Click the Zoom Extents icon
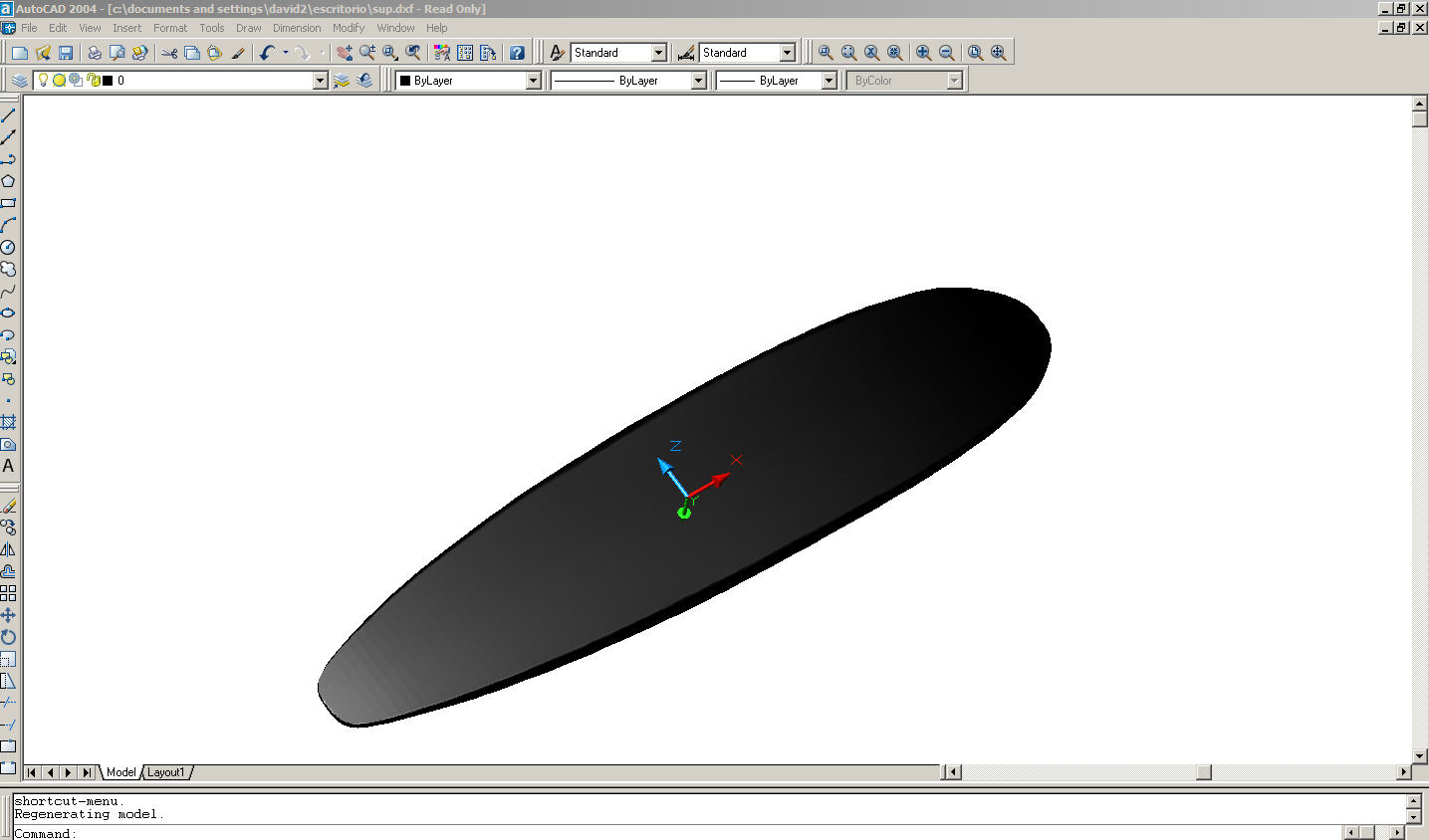 (998, 53)
